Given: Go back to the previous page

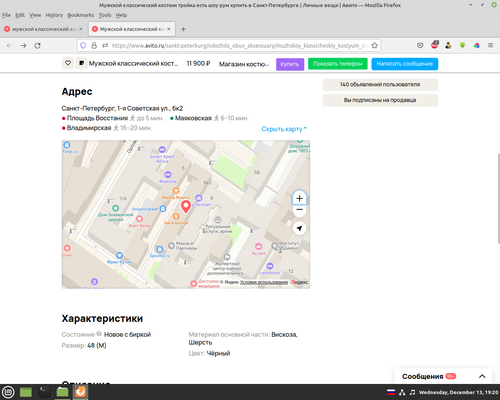Looking at the screenshot, I should coord(9,46).
